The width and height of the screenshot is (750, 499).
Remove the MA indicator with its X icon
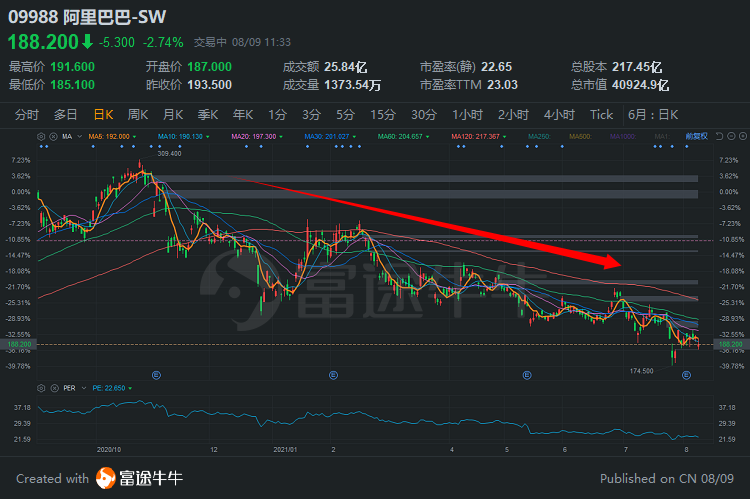click(54, 136)
